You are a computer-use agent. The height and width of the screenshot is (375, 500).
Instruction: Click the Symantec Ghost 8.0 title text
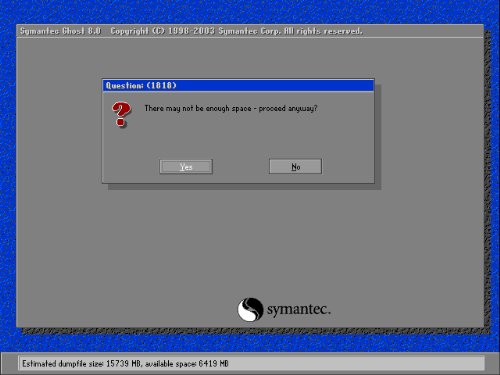[x=60, y=31]
